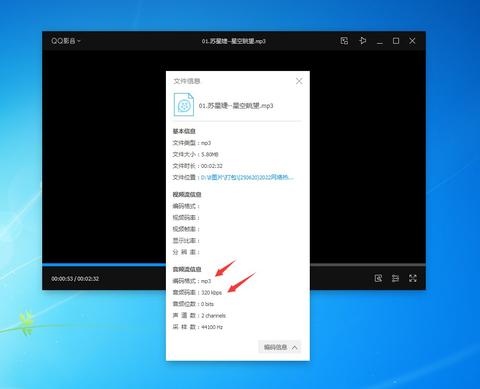Maximize the QQ影音 player window
This screenshot has width=480, height=389.
click(396, 41)
